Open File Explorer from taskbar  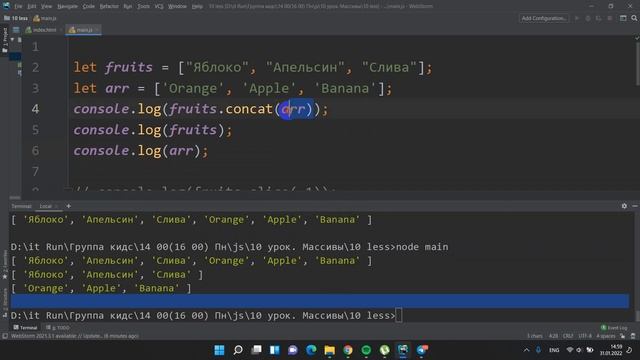click(x=330, y=350)
